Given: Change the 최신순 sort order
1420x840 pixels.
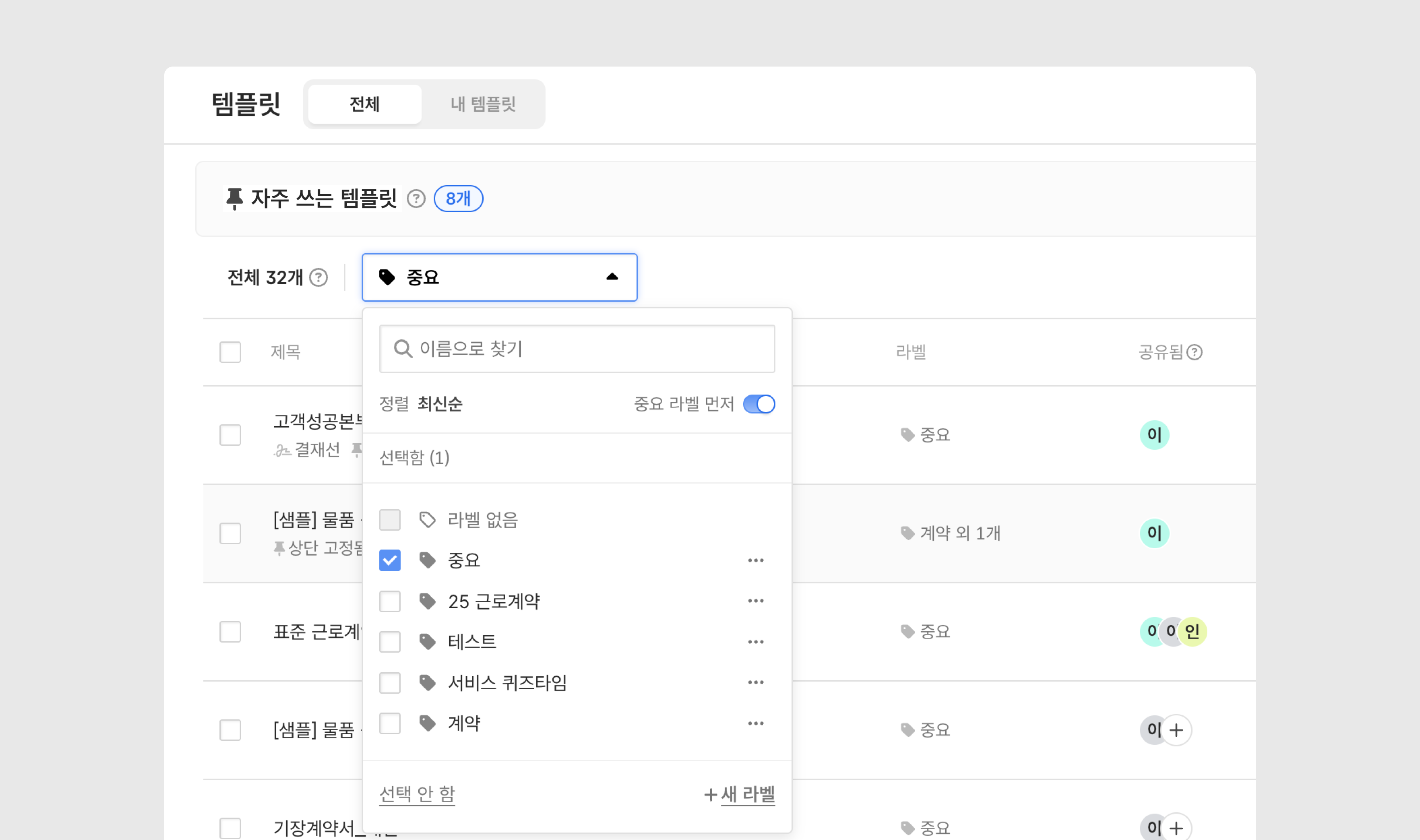Looking at the screenshot, I should 440,404.
